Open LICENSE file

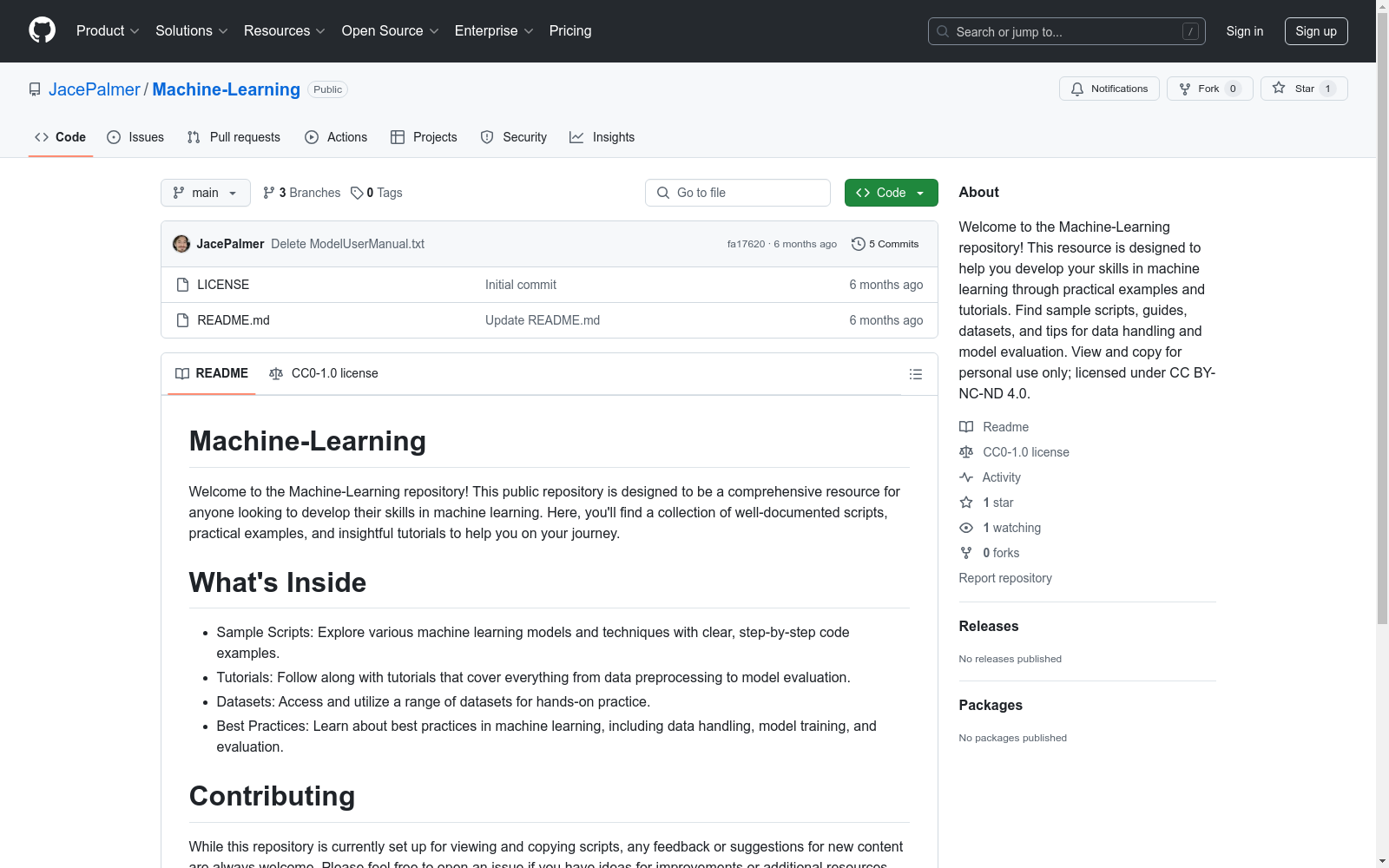223,285
